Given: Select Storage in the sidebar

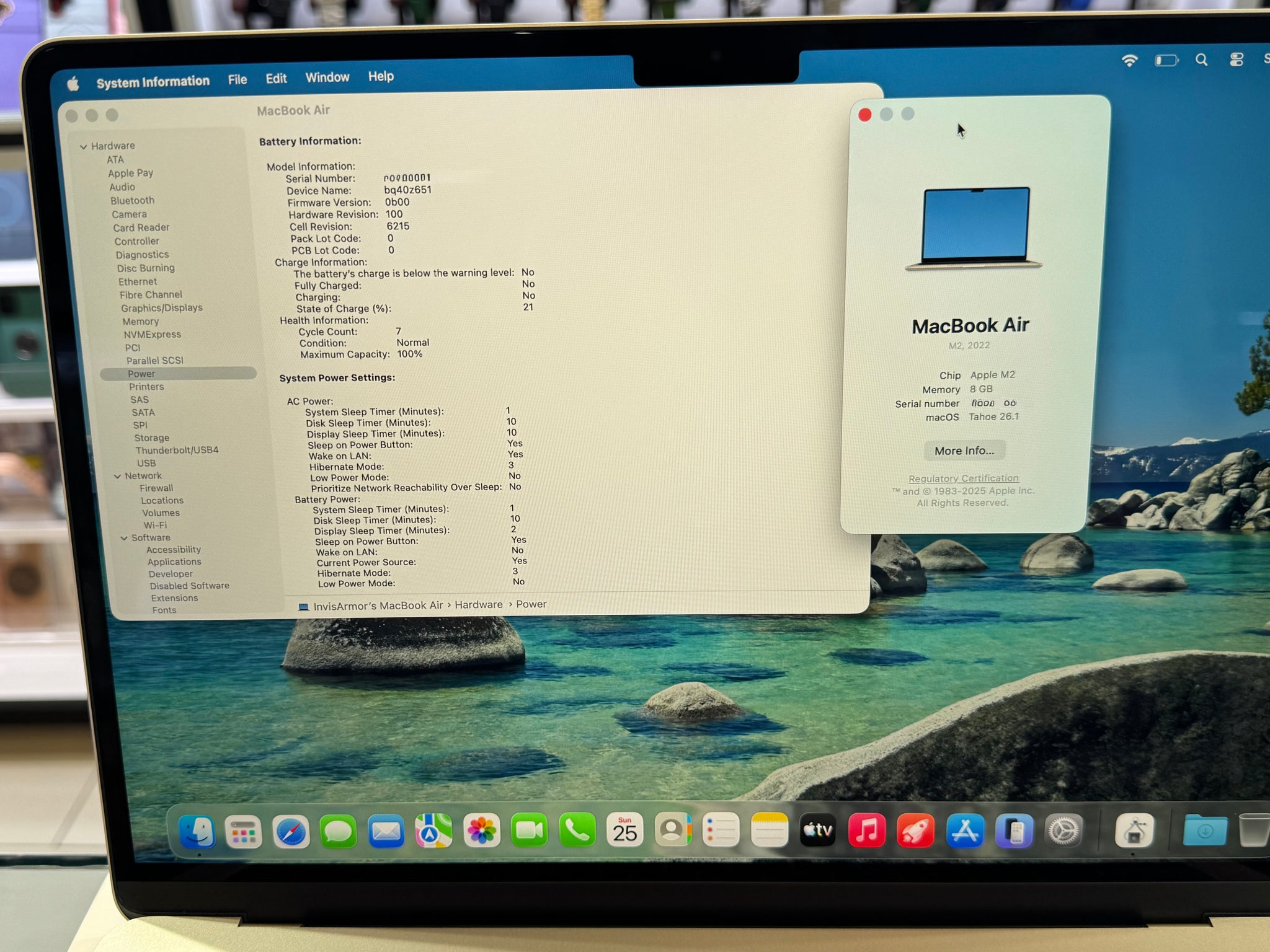Looking at the screenshot, I should (x=151, y=438).
